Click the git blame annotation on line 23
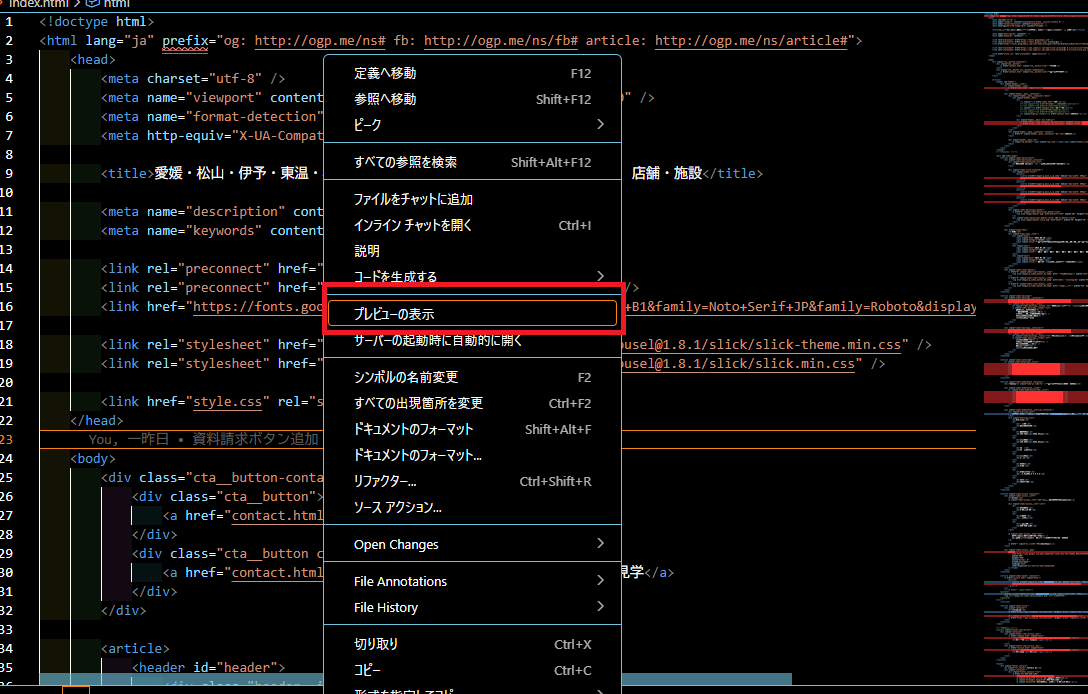The width and height of the screenshot is (1088, 694). click(x=203, y=440)
